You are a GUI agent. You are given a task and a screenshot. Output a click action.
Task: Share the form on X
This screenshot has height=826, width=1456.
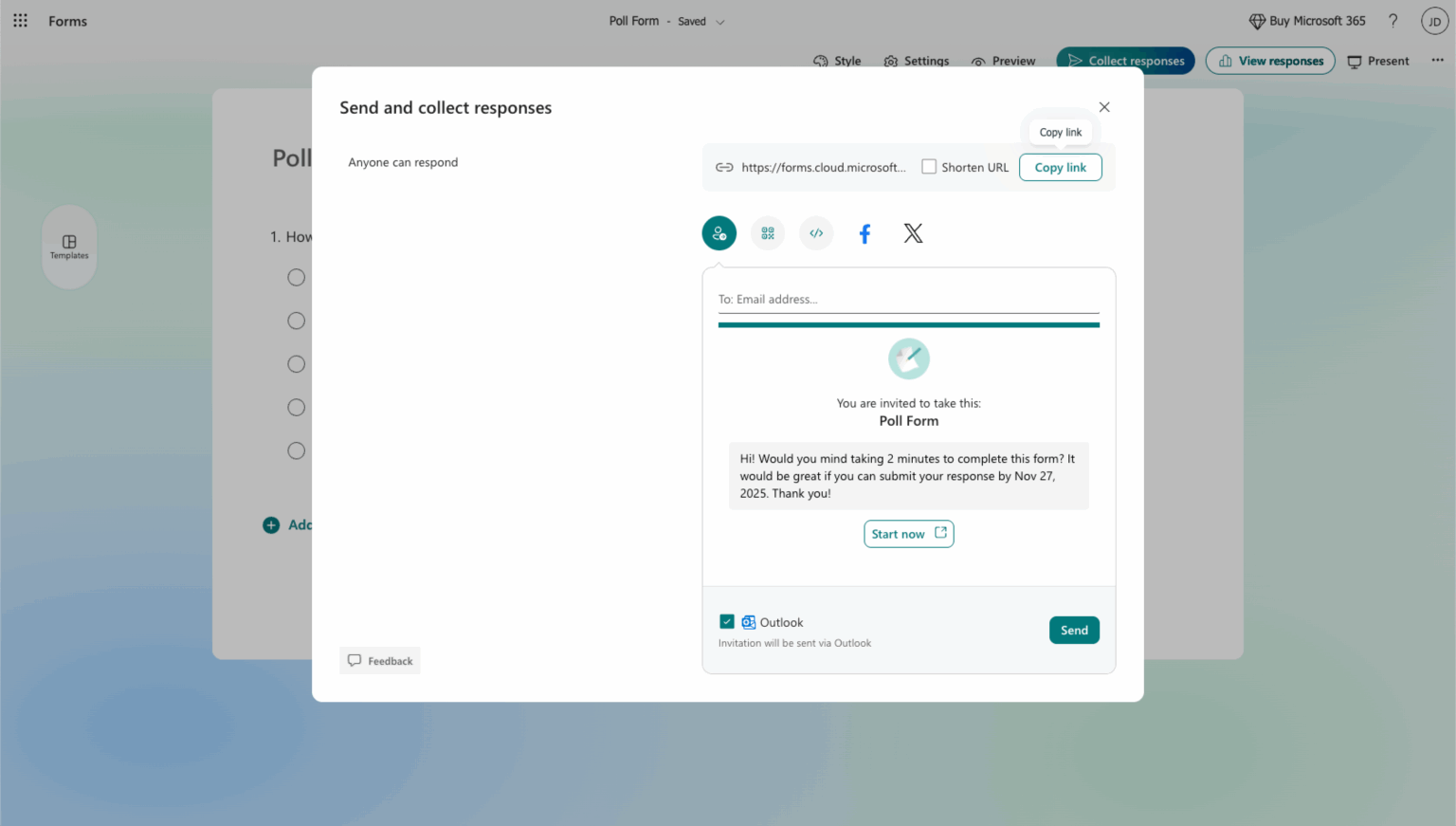click(x=912, y=232)
